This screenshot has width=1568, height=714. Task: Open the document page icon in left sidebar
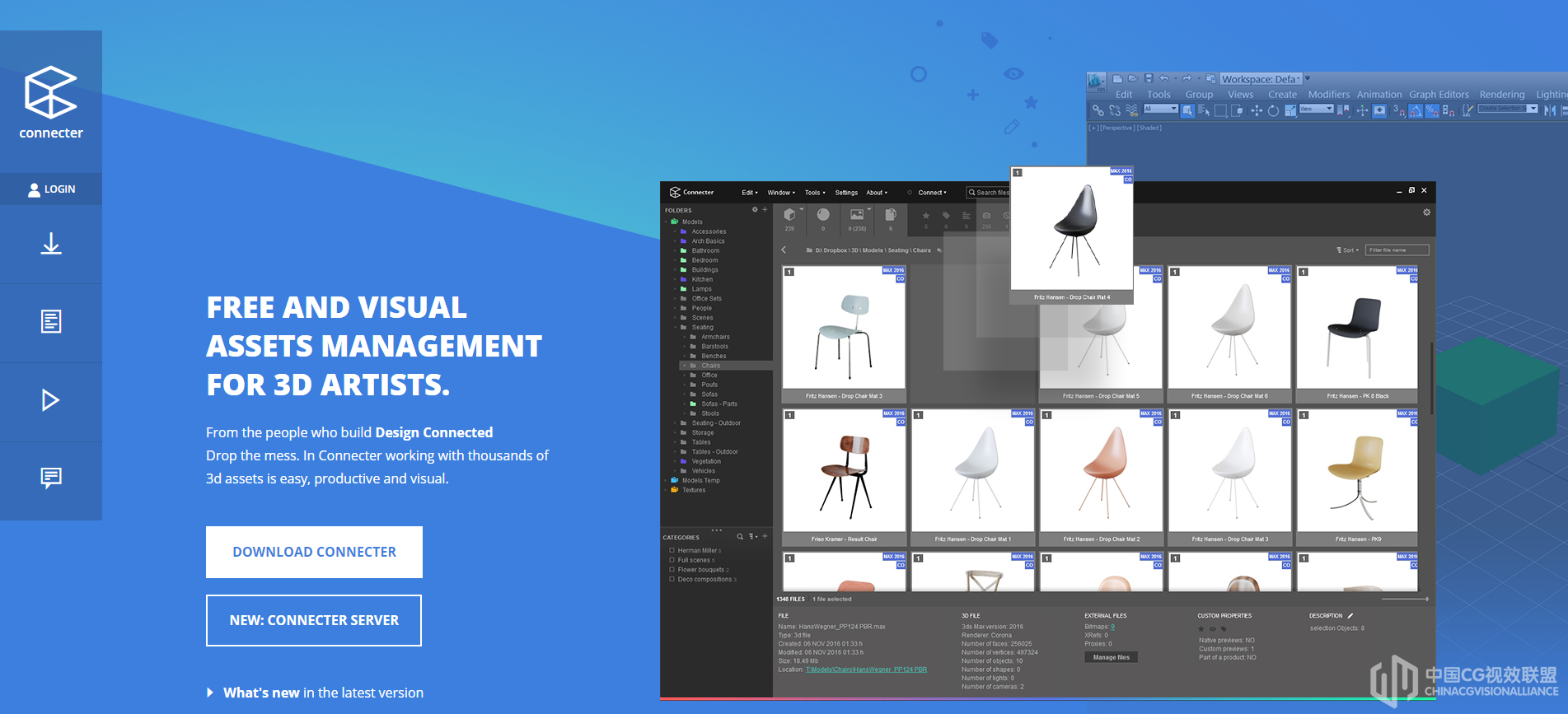[51, 321]
